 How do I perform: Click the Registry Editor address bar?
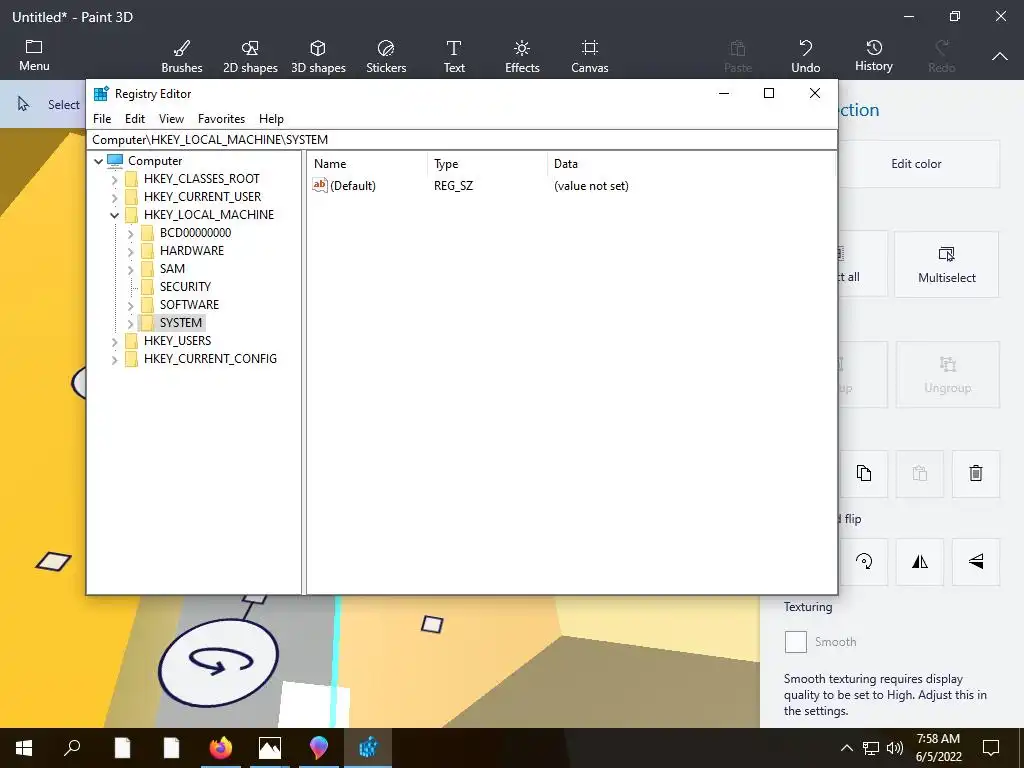coord(461,140)
